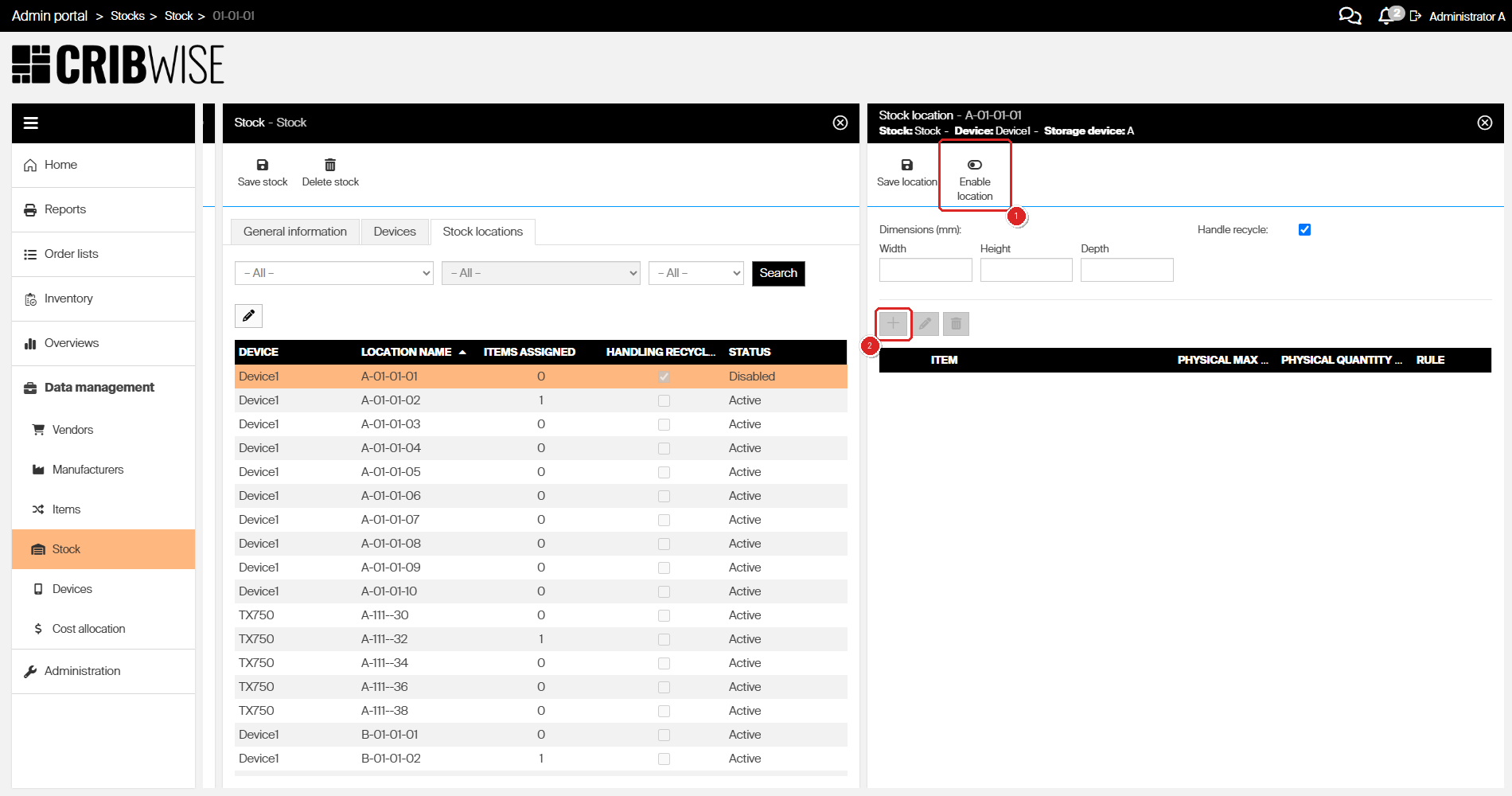The image size is (1512, 796).
Task: Open the hamburger menu icon
Action: click(31, 123)
